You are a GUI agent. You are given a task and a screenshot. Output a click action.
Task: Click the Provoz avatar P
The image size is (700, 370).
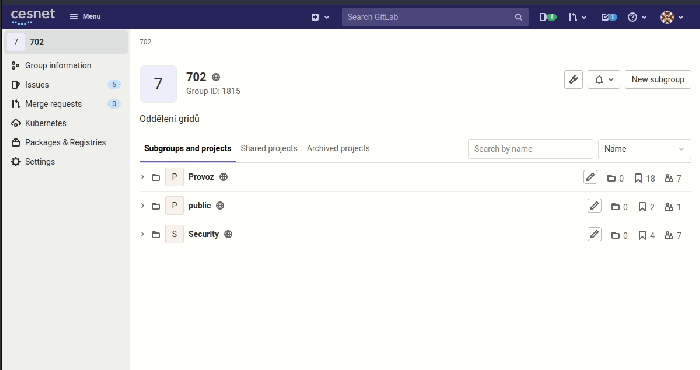(x=175, y=177)
